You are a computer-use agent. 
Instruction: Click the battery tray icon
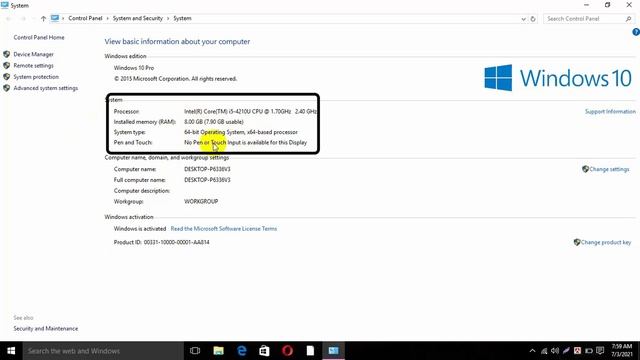coord(589,351)
